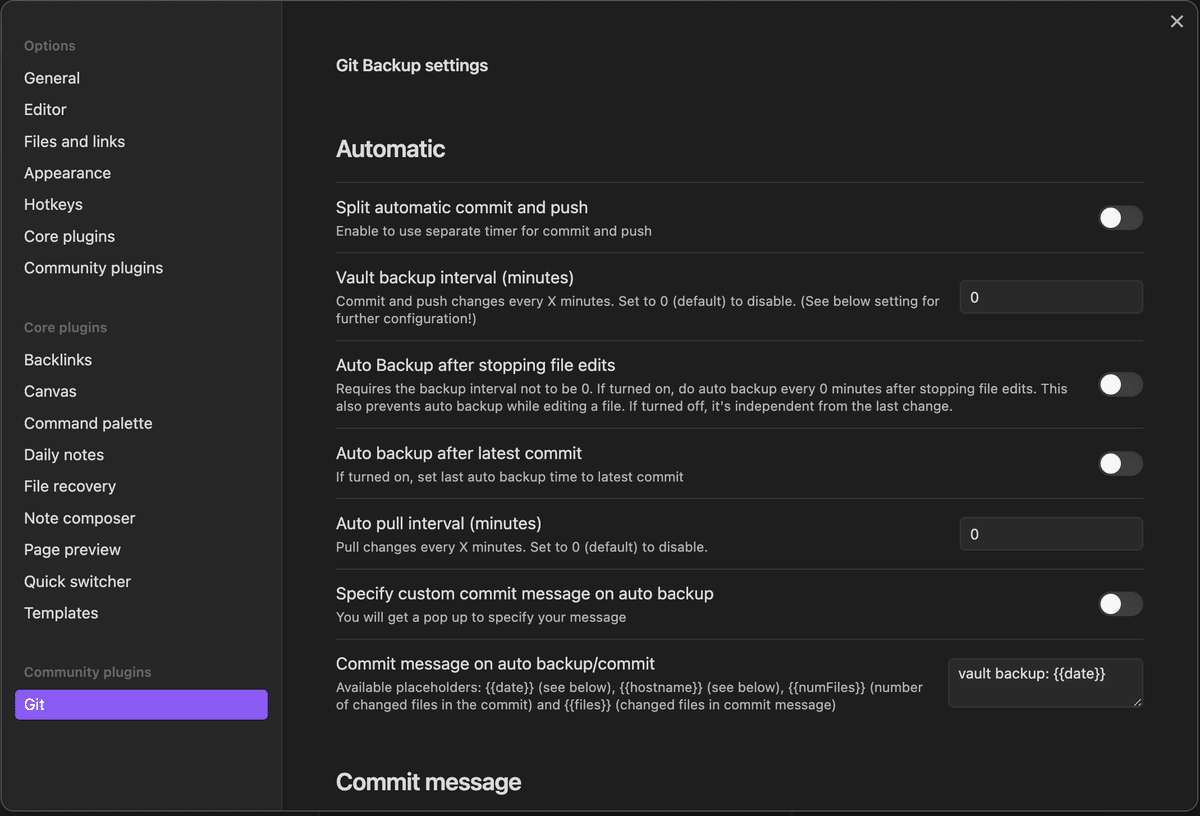Open the Editor settings tab
Screen dimensions: 1200x816
(45, 110)
